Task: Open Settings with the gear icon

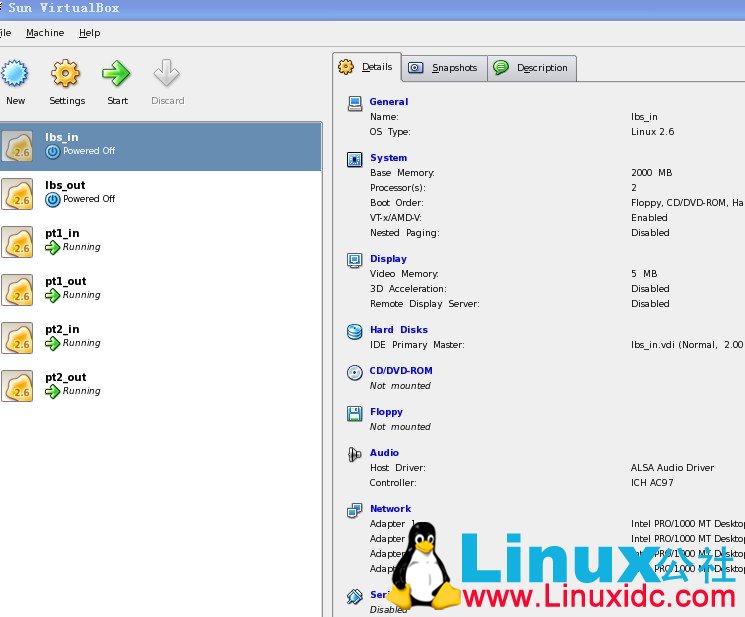Action: pyautogui.click(x=66, y=74)
